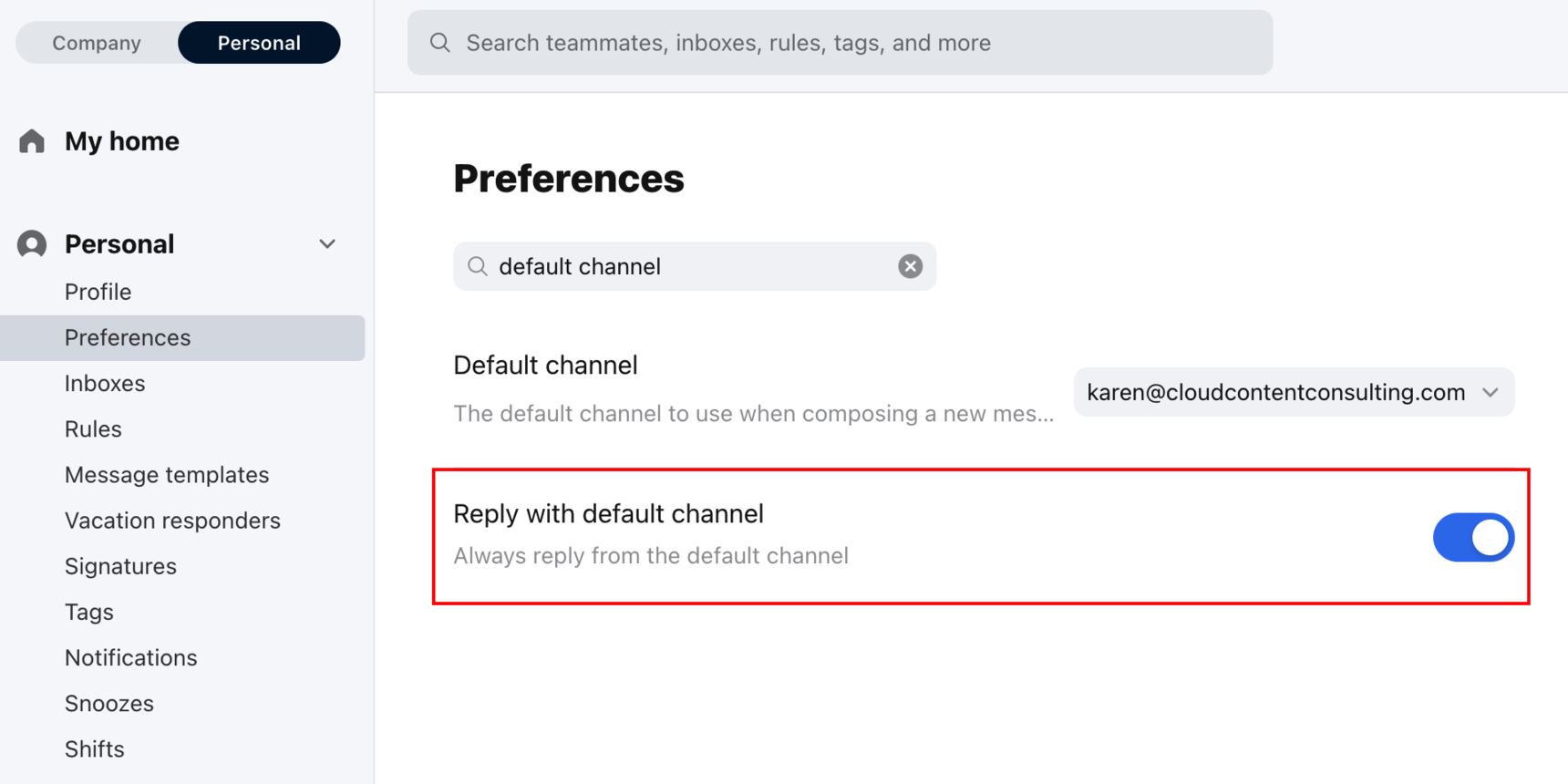The height and width of the screenshot is (784, 1568).
Task: Expand the default channel address dropdown arrow
Action: click(1491, 392)
